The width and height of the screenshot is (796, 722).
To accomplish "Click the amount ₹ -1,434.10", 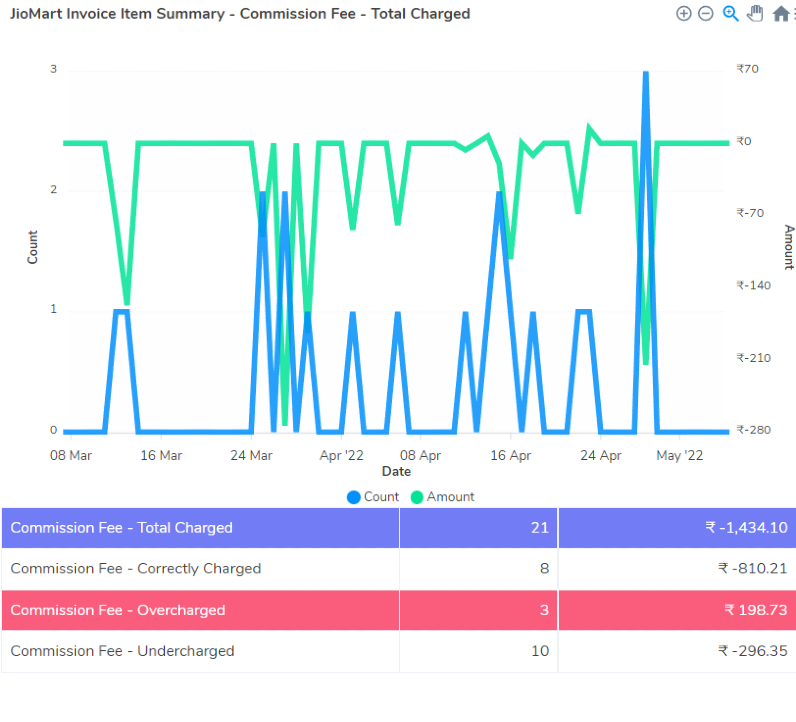I will tap(746, 528).
